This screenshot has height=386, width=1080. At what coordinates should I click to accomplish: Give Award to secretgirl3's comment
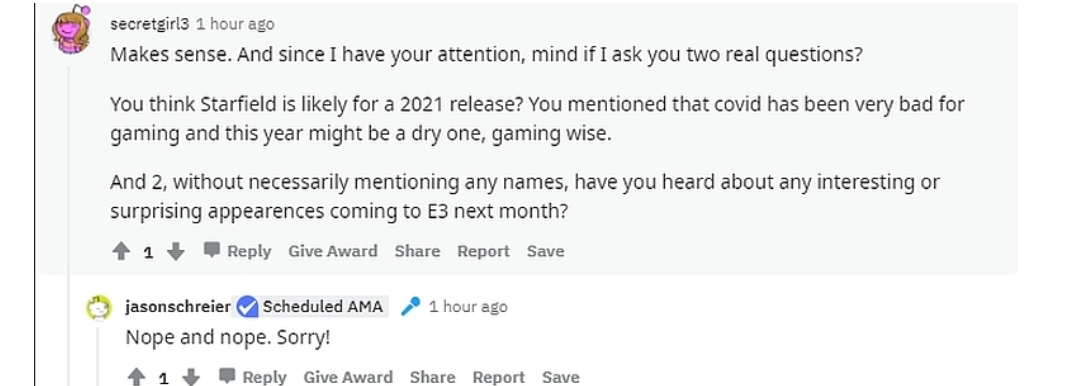coord(333,251)
